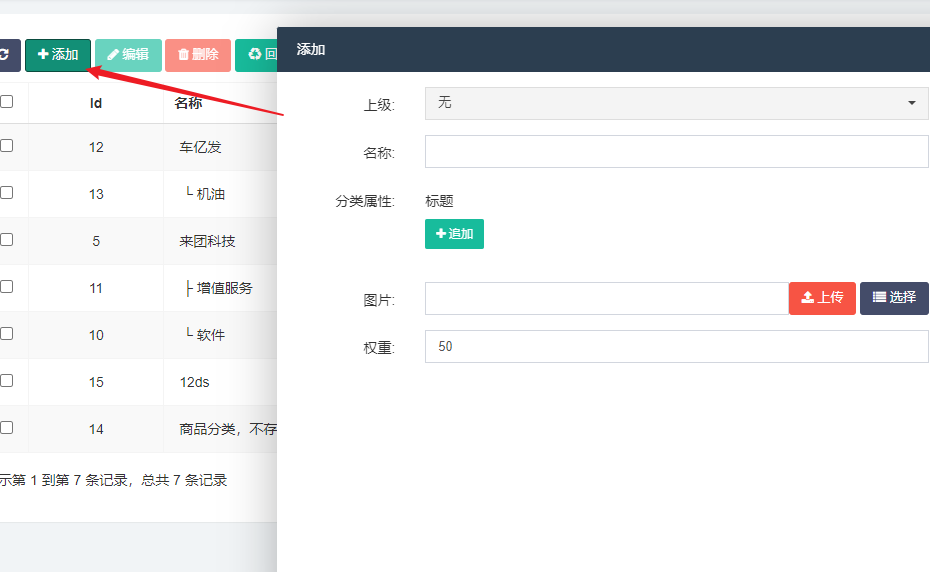The height and width of the screenshot is (572, 930).
Task: Sort by the Id column header
Action: [x=96, y=103]
